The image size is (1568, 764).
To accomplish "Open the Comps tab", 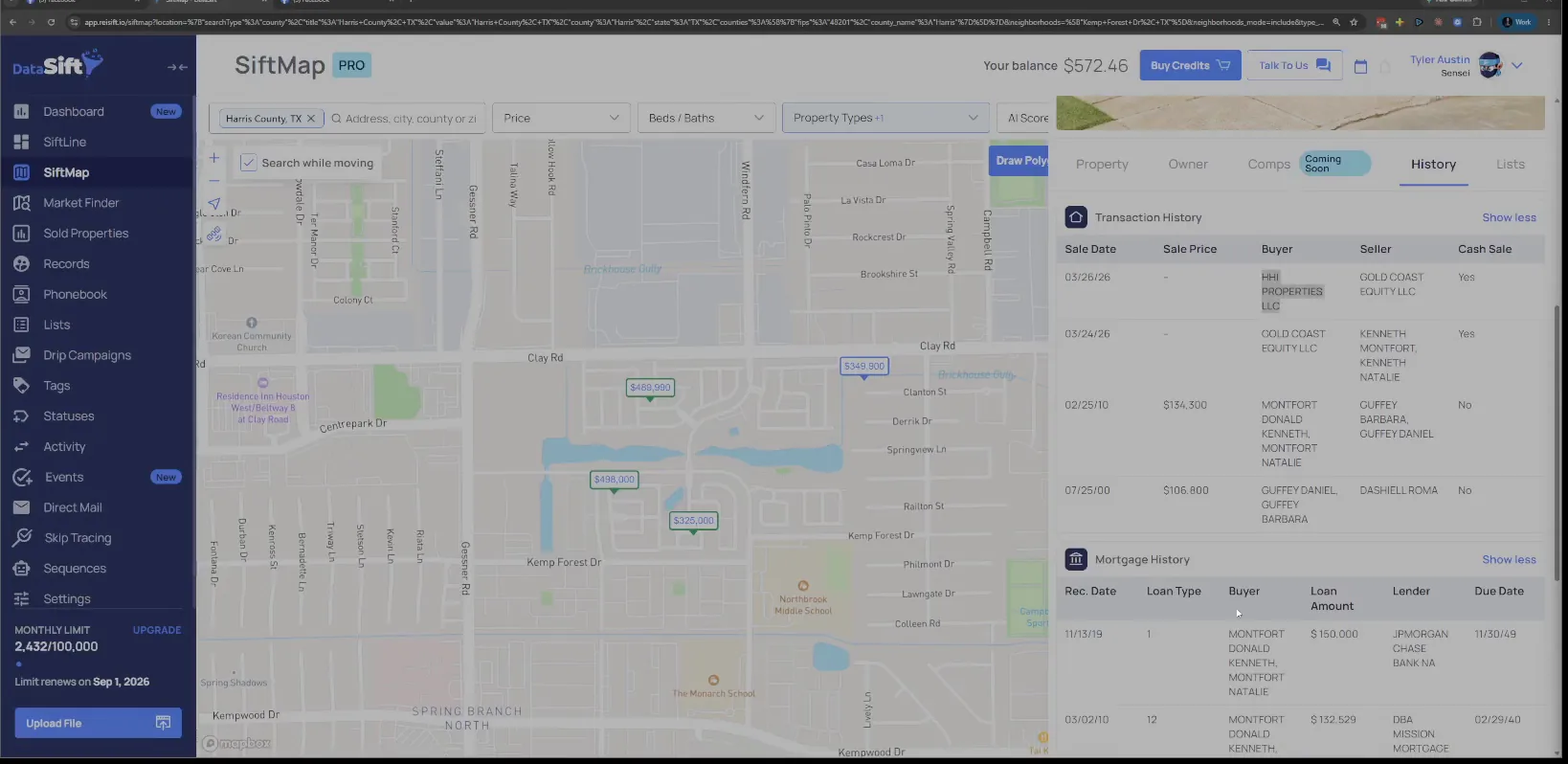I will pos(1269,165).
